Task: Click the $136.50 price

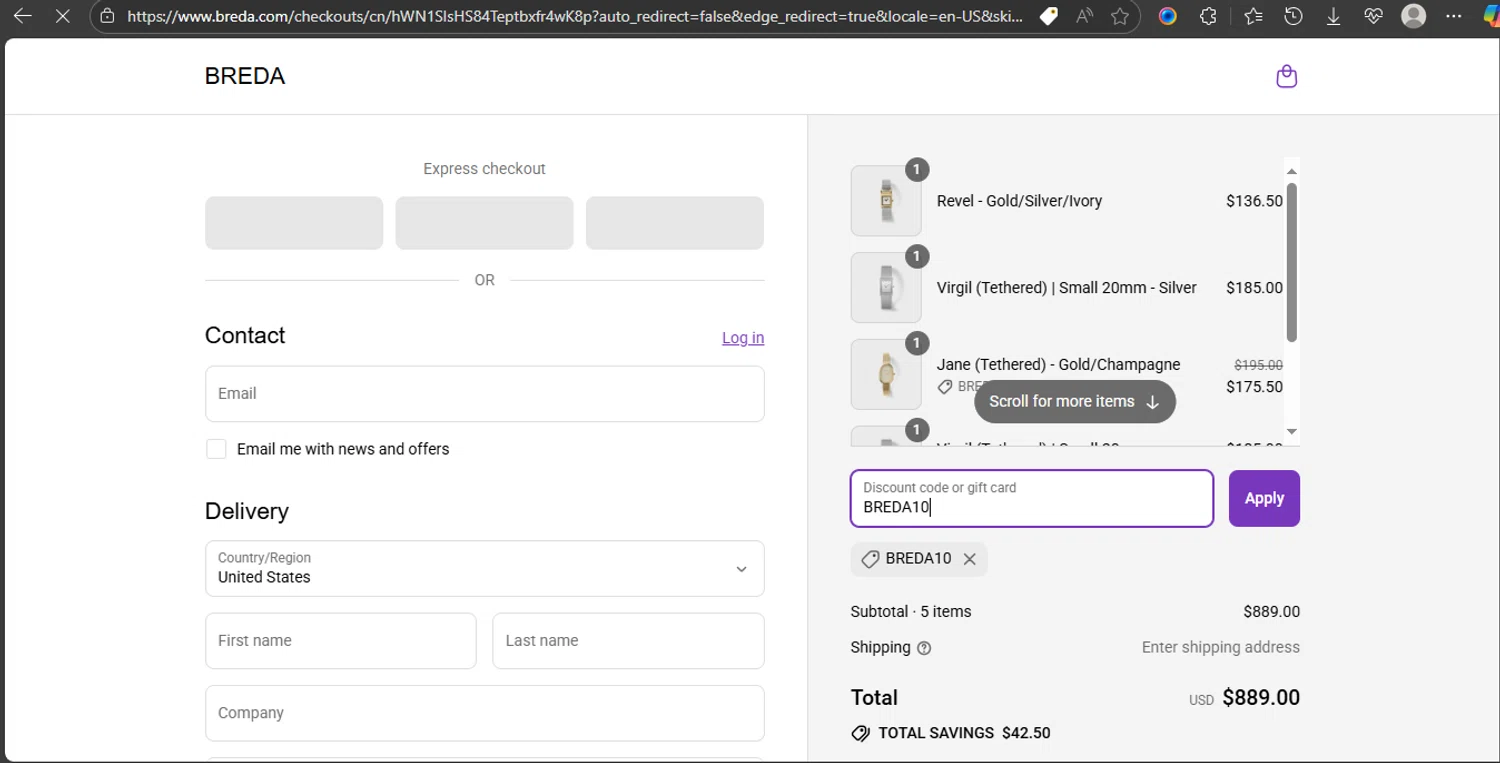Action: [1254, 201]
